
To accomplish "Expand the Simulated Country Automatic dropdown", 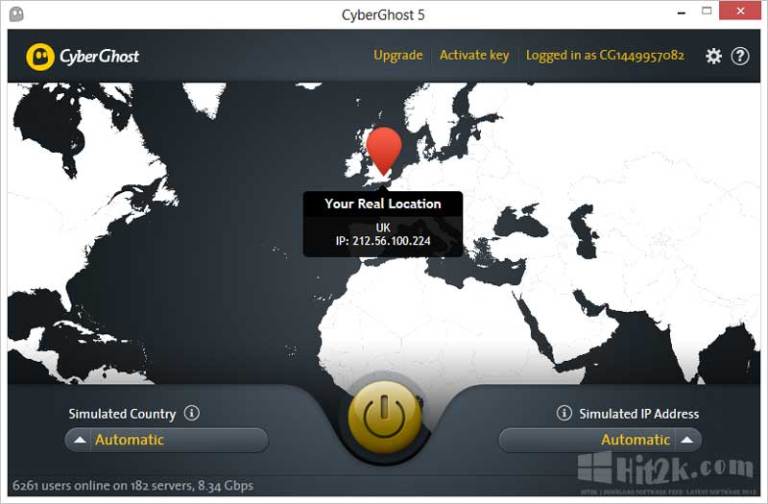I will coord(167,440).
